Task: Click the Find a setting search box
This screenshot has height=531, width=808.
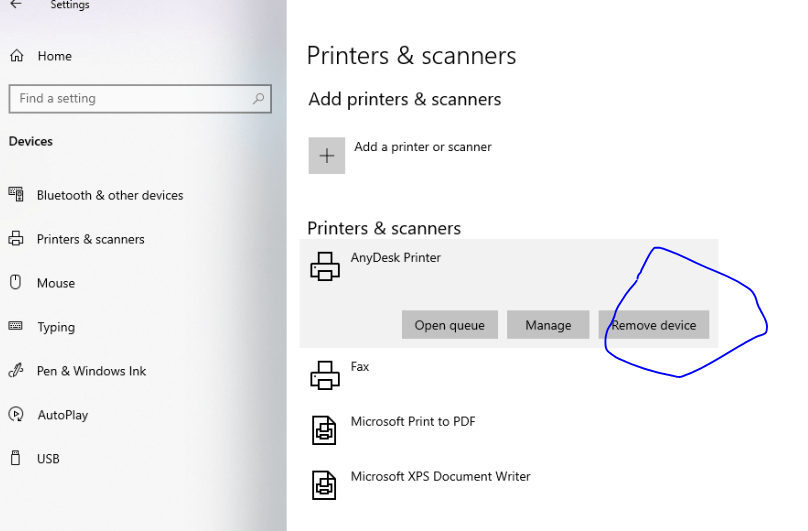Action: tap(130, 99)
